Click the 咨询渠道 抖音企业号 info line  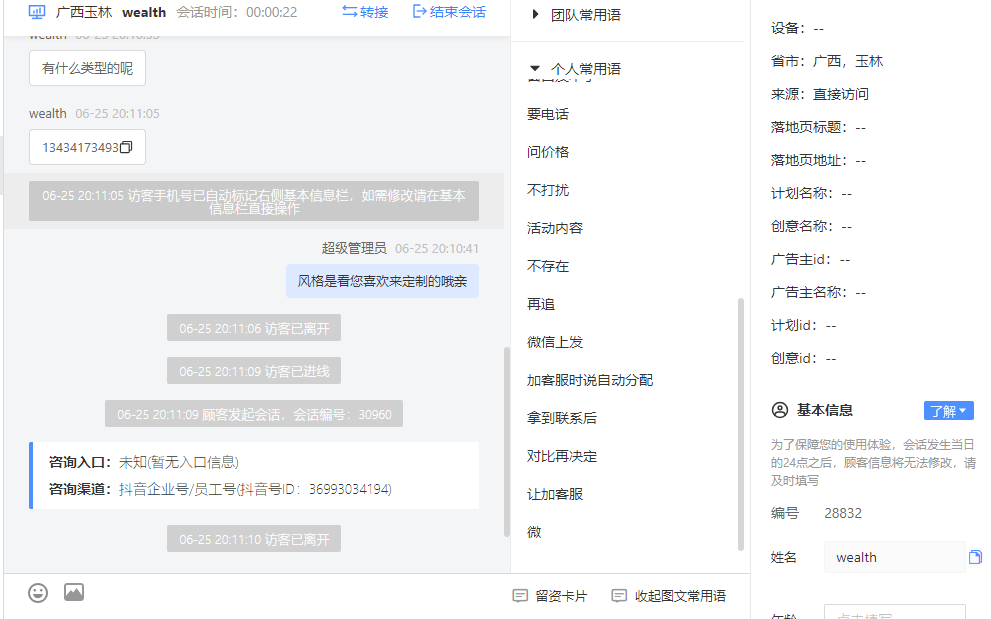pyautogui.click(x=221, y=489)
